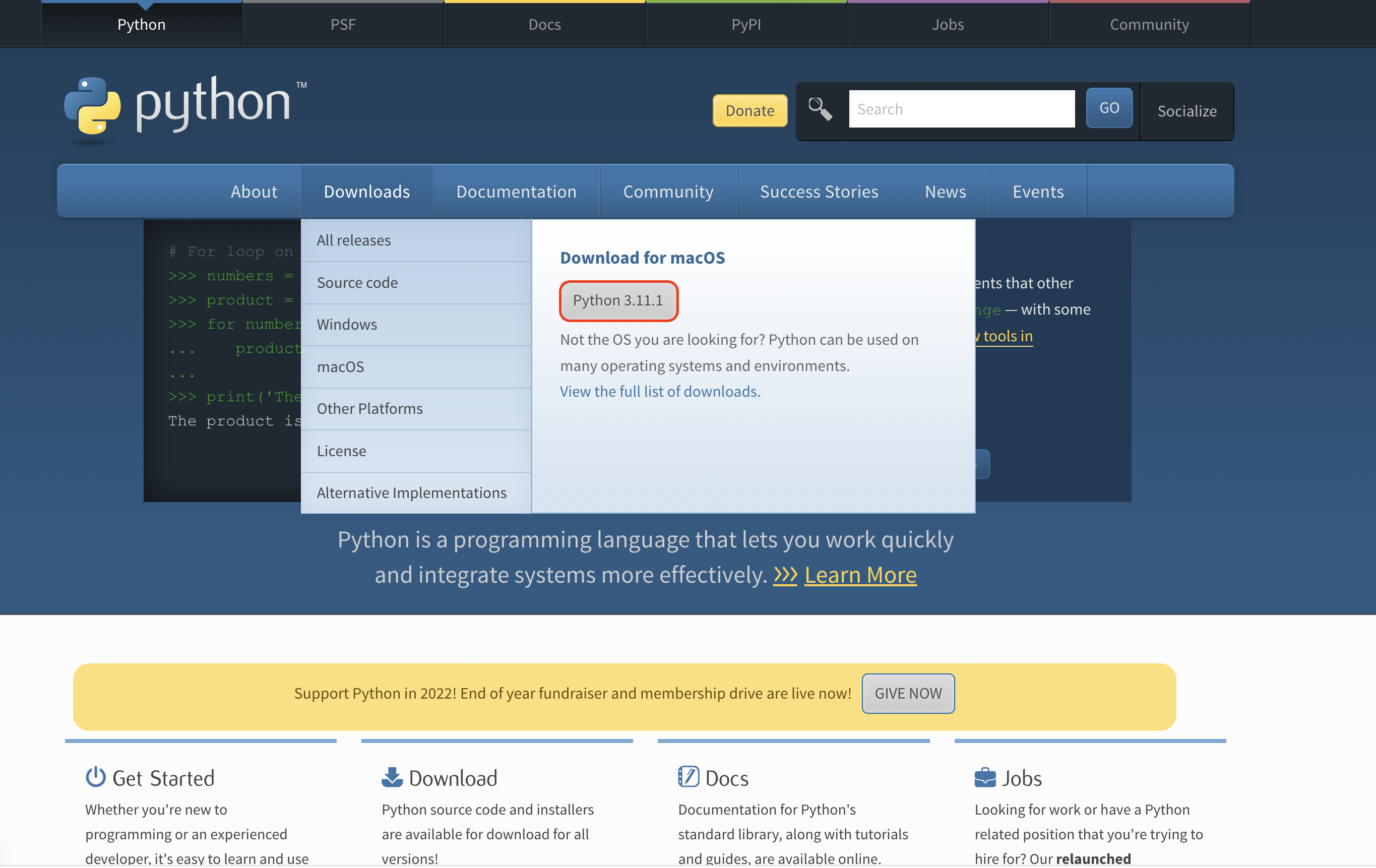Open the Downloads navigation menu
The height and width of the screenshot is (868, 1376).
coord(366,192)
